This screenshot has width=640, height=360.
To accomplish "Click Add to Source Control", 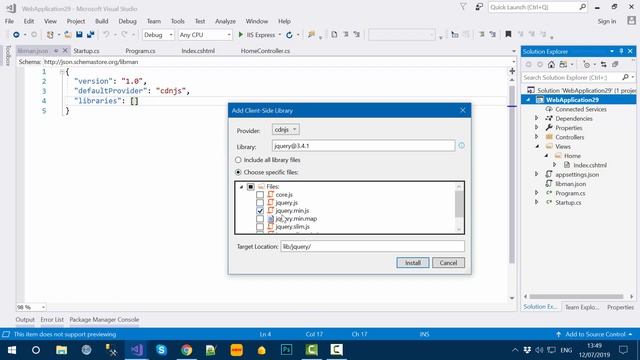I will coord(595,334).
